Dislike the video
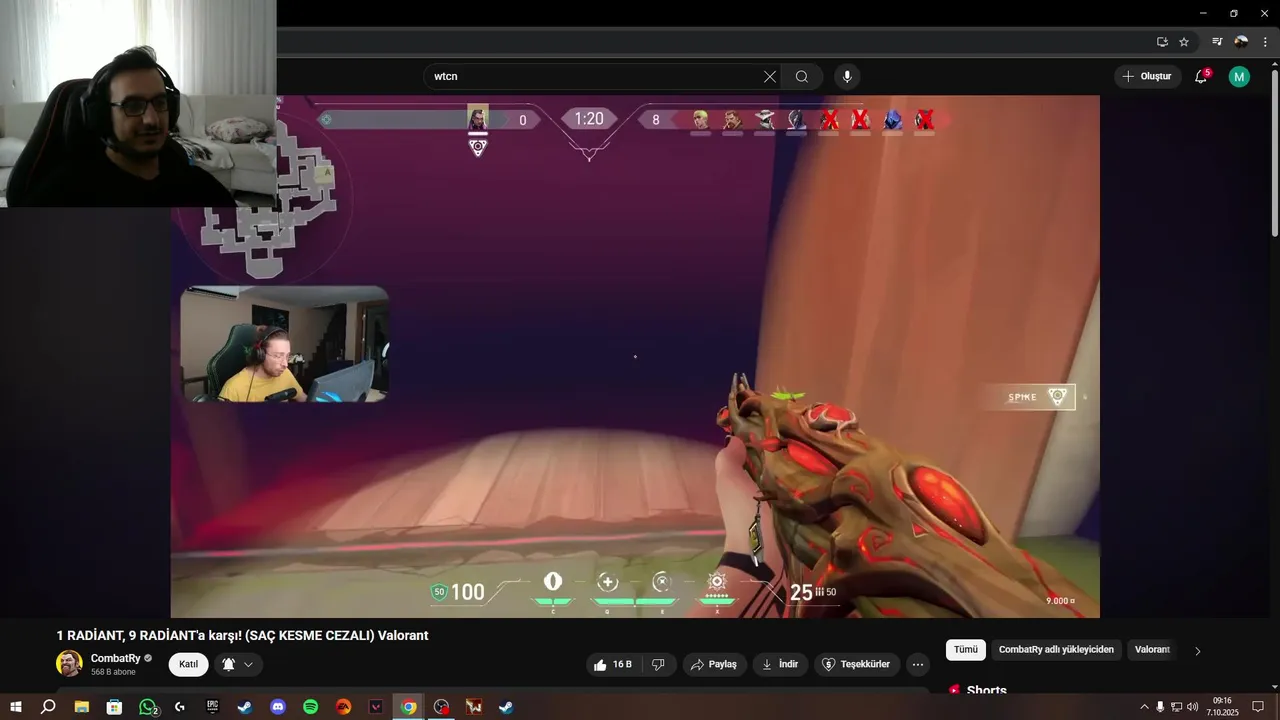 658,664
